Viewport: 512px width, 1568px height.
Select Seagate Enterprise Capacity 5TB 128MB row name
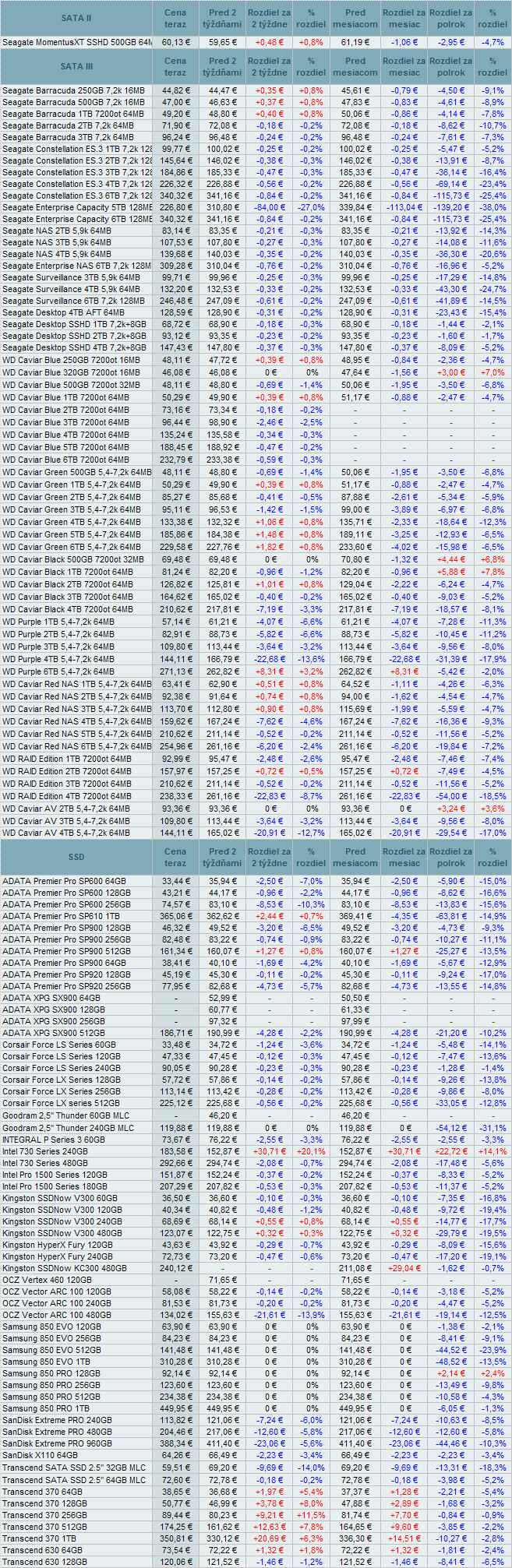click(76, 207)
